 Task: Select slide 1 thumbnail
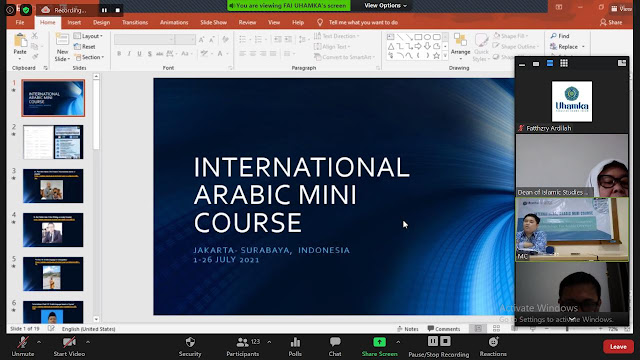pyautogui.click(x=53, y=98)
